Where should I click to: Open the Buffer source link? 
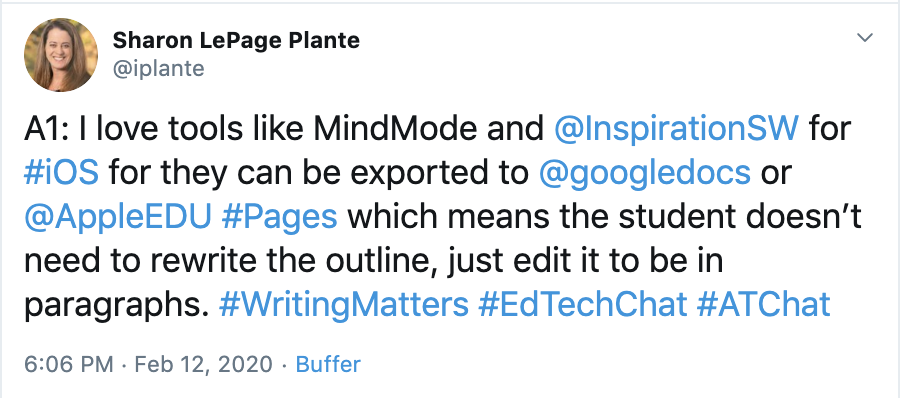pos(328,365)
